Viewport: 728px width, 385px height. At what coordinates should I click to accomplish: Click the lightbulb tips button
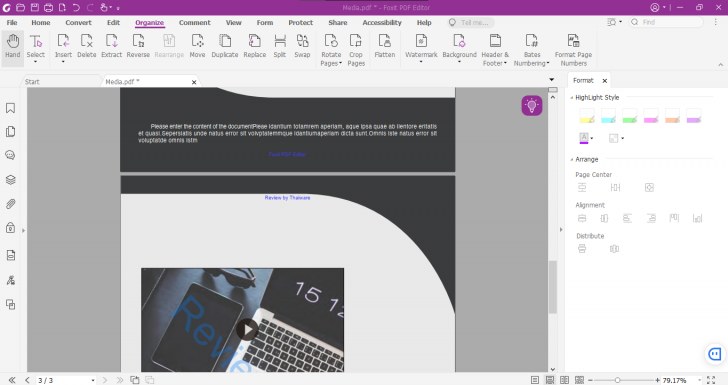pyautogui.click(x=532, y=105)
